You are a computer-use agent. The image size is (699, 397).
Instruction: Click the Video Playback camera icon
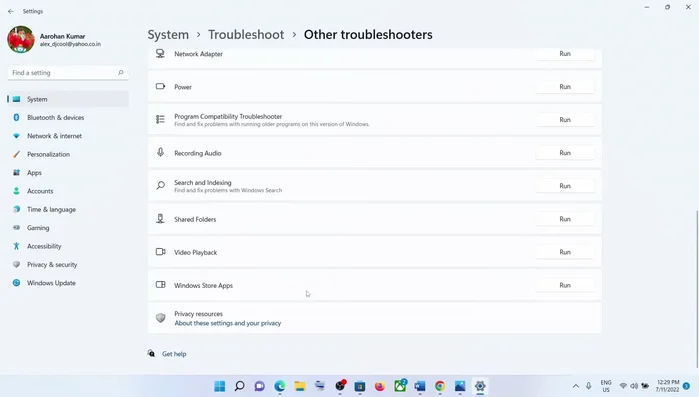point(160,252)
